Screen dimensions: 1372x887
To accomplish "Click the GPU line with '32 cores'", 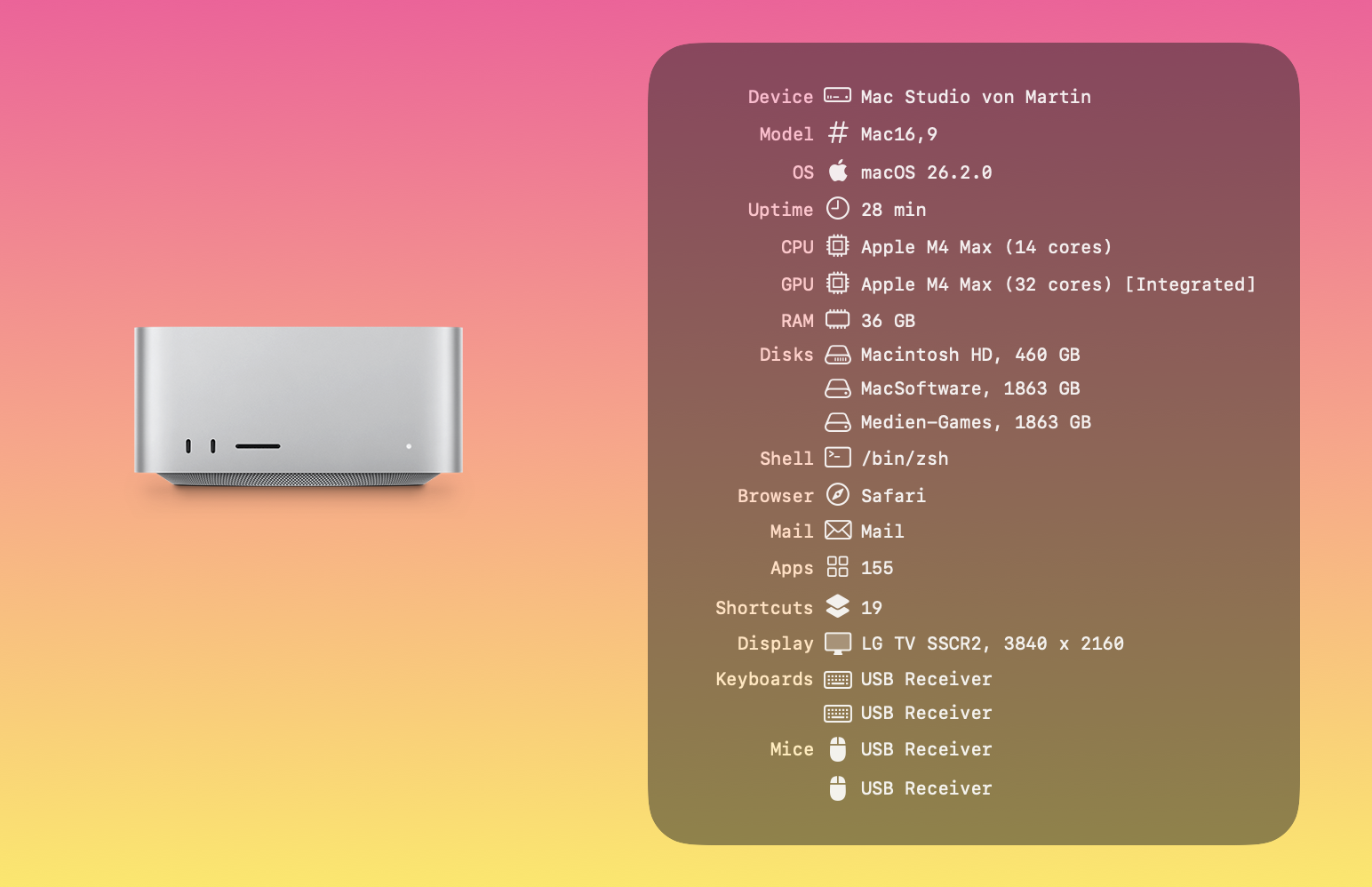I will click(1057, 284).
